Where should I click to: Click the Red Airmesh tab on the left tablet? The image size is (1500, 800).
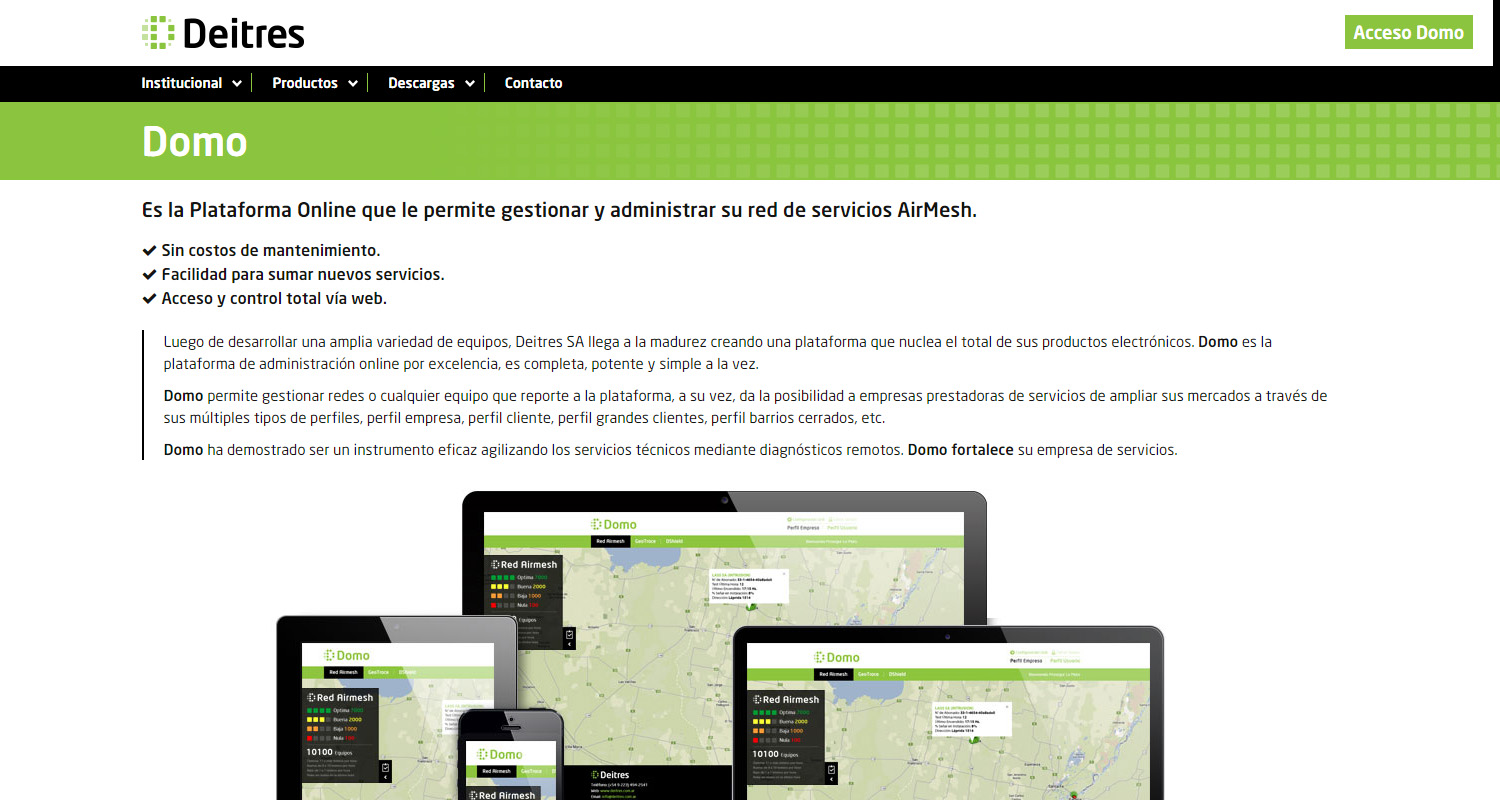coord(342,673)
